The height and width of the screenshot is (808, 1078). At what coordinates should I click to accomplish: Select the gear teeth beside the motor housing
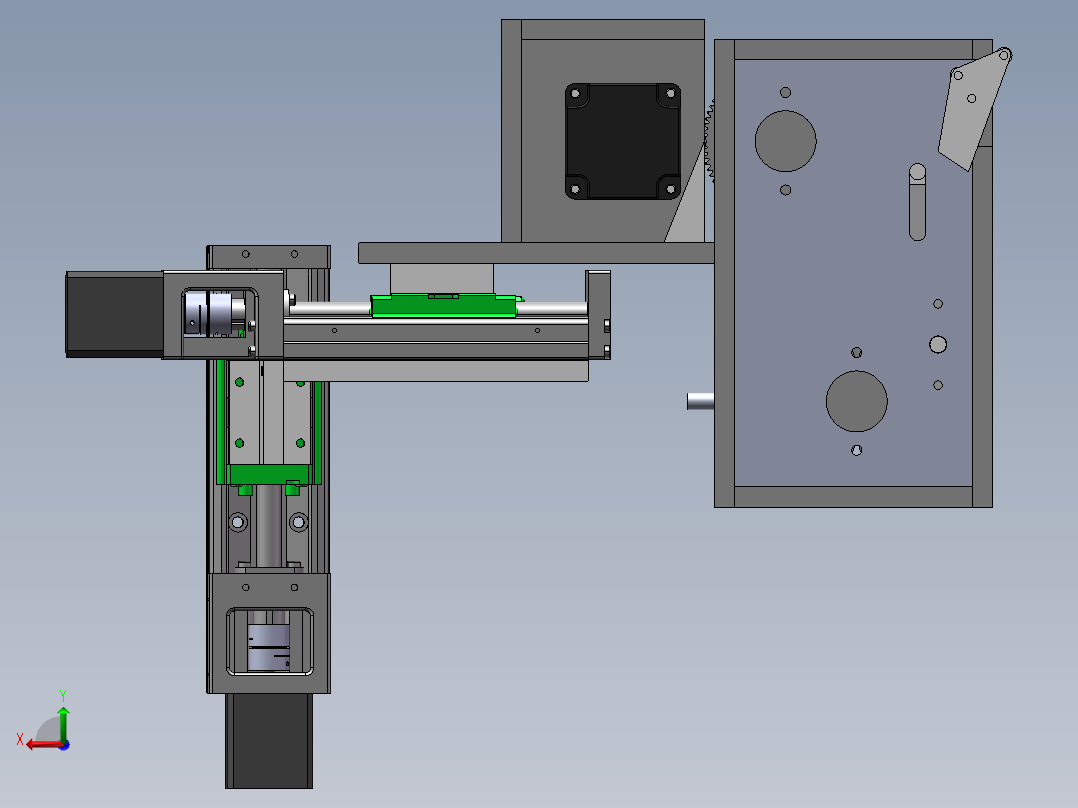(709, 141)
